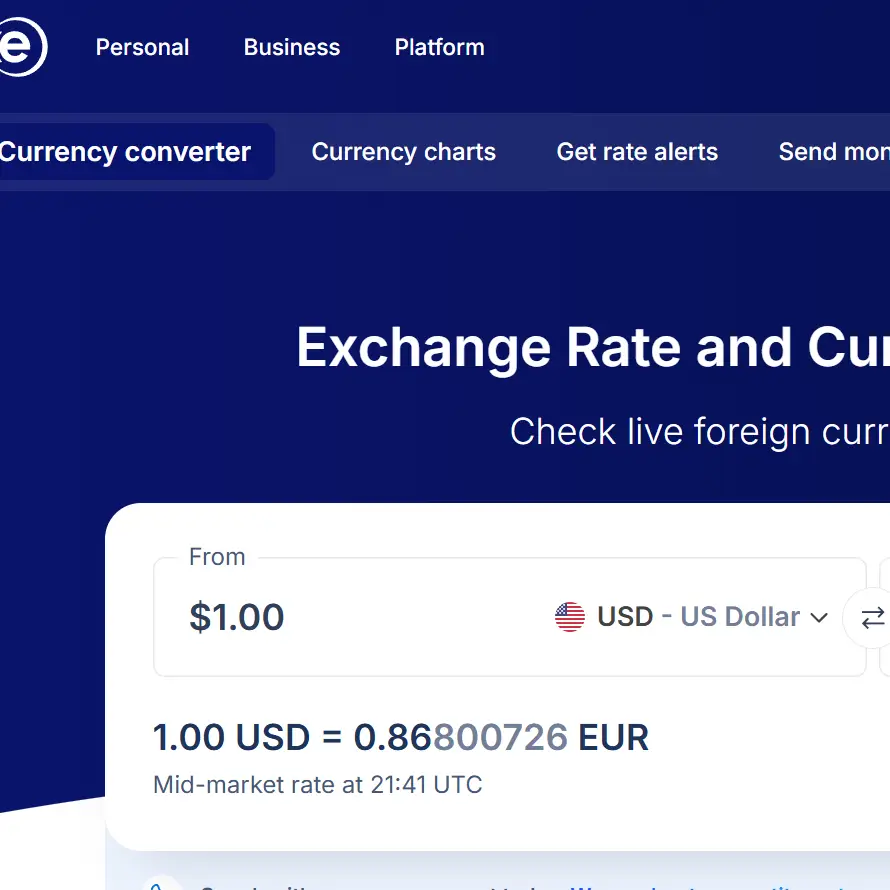Viewport: 890px width, 890px height.
Task: Open the Business navigation menu
Action: click(291, 47)
